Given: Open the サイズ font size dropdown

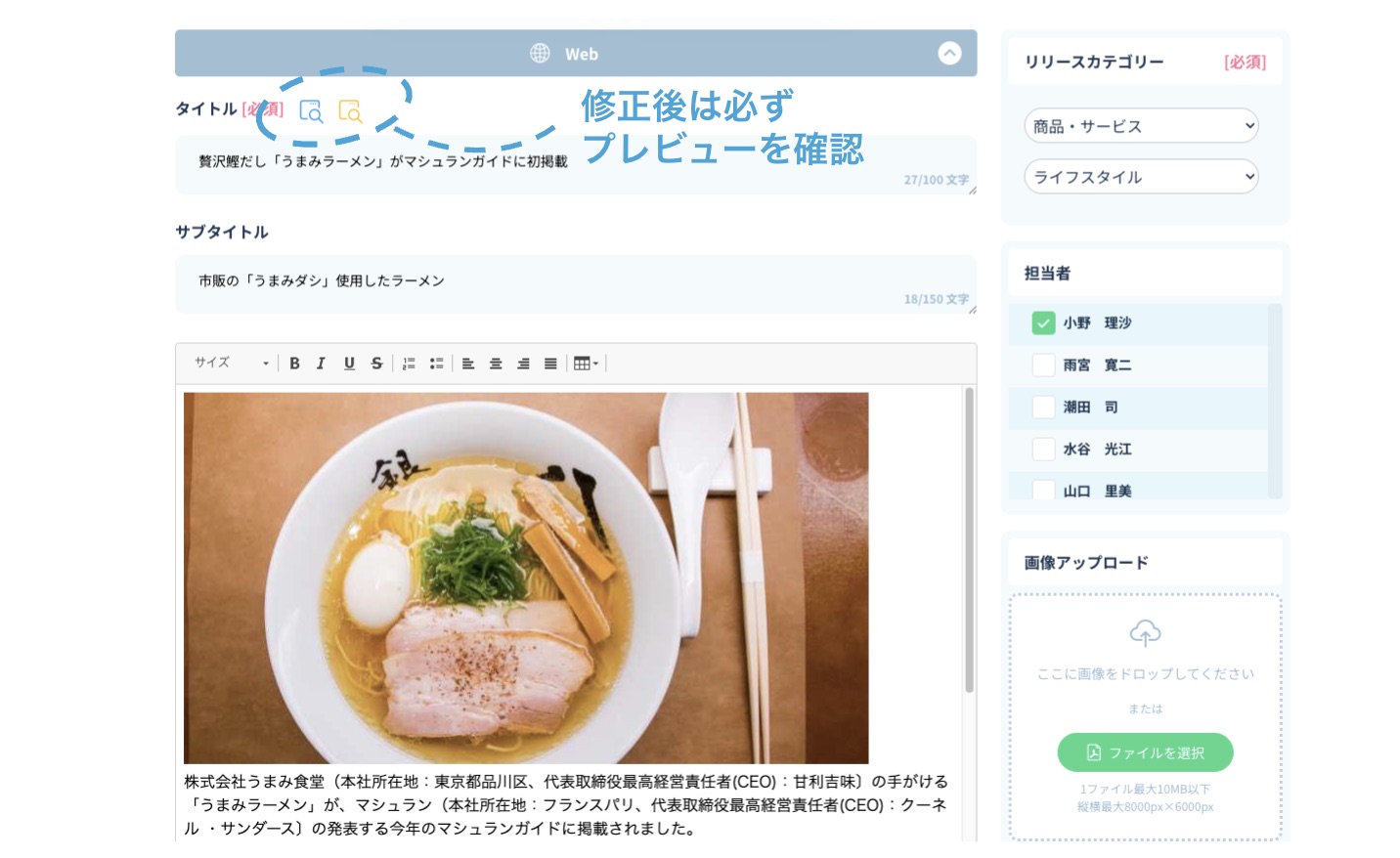Looking at the screenshot, I should click(231, 364).
